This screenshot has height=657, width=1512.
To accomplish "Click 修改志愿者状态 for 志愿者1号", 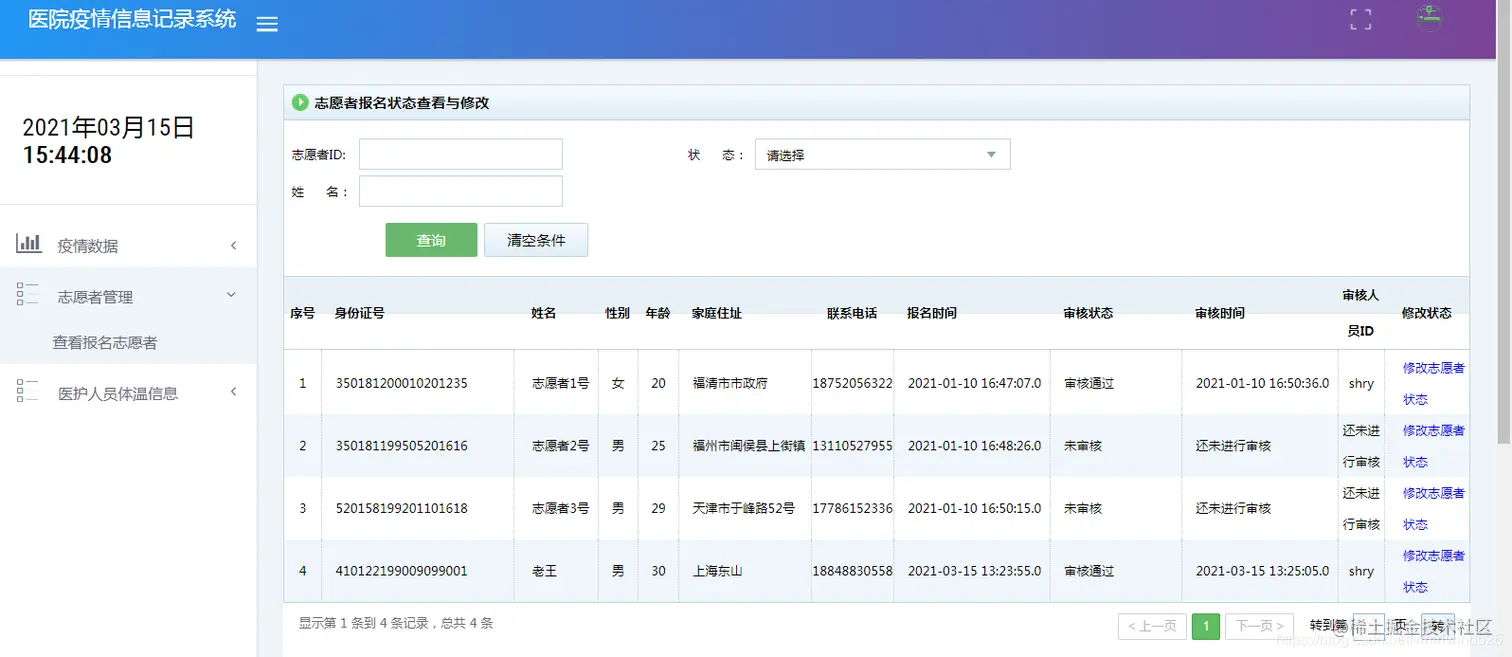I will pos(1433,383).
